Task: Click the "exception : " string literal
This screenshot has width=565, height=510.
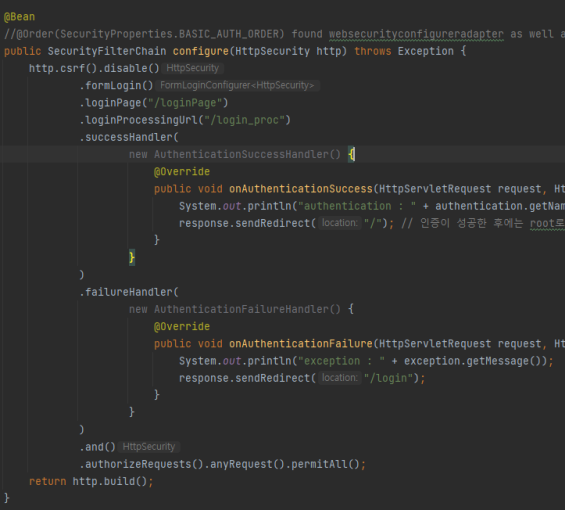Action: click(341, 361)
